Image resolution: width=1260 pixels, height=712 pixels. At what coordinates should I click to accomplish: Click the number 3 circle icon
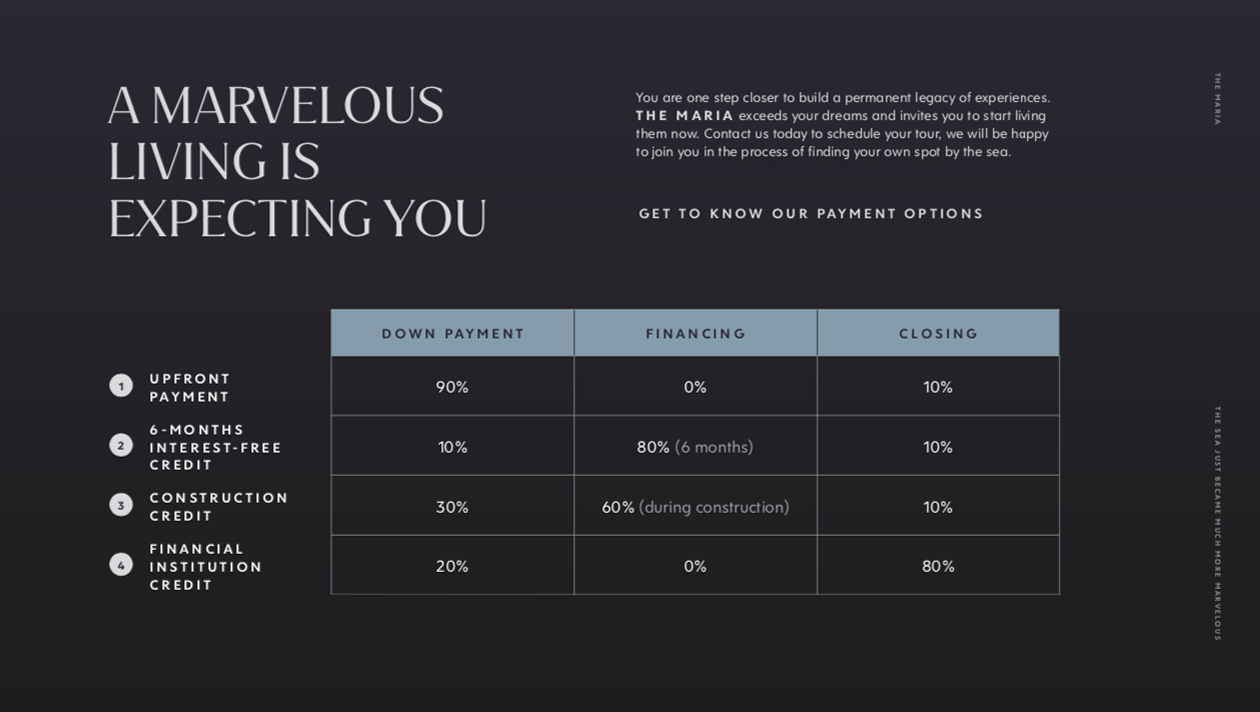pos(121,505)
